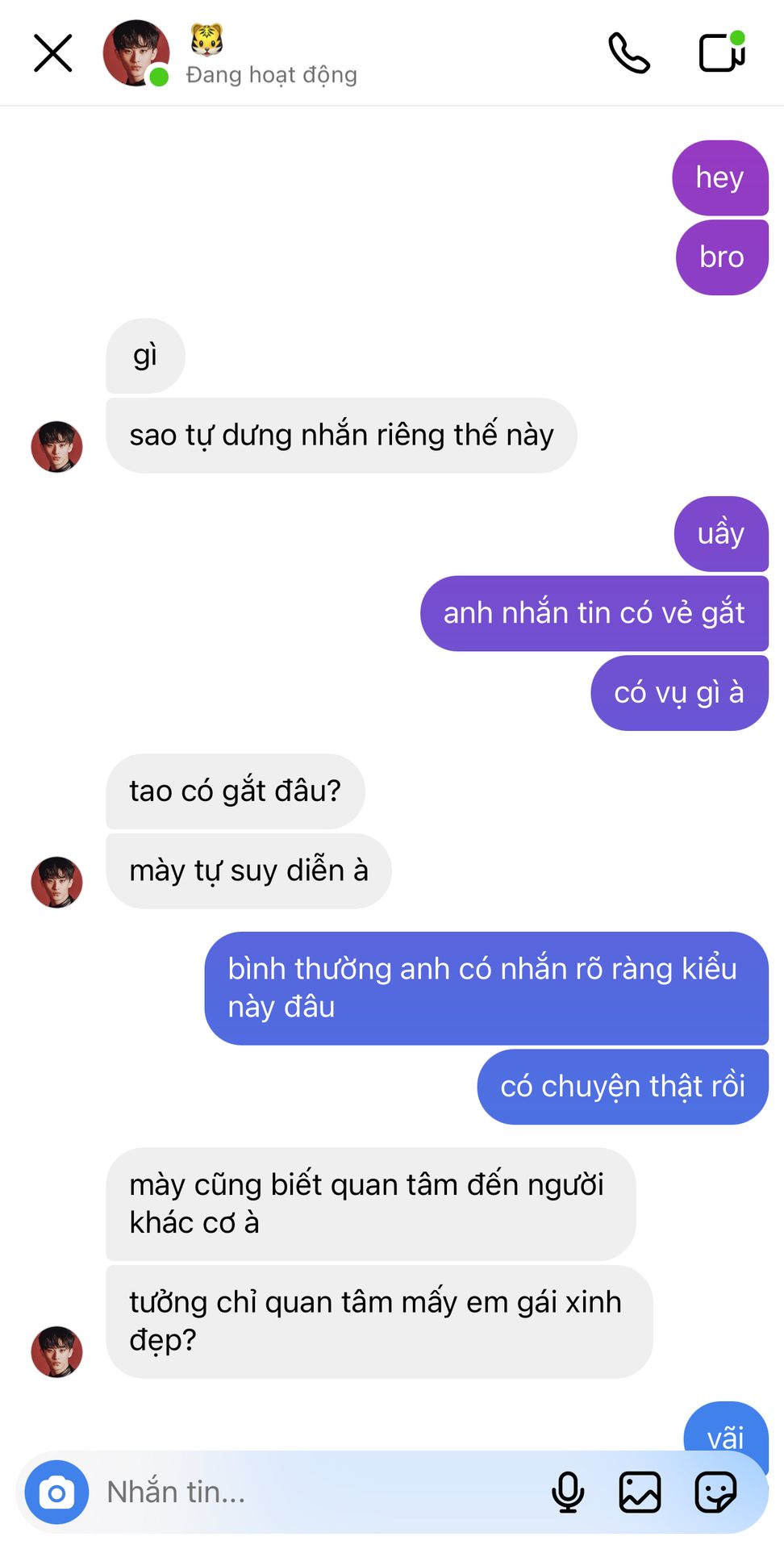The width and height of the screenshot is (784, 1549).
Task: Tap 'tưởng chỉ quan tâm mấy em gái' message
Action: pos(379,1321)
